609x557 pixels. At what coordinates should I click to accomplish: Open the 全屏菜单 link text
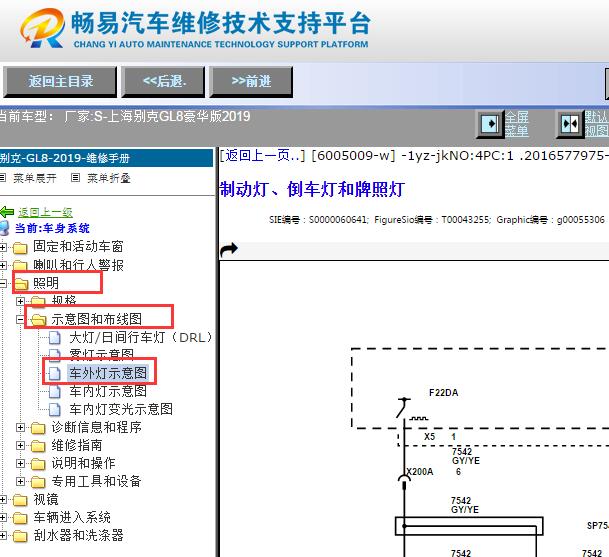point(517,124)
